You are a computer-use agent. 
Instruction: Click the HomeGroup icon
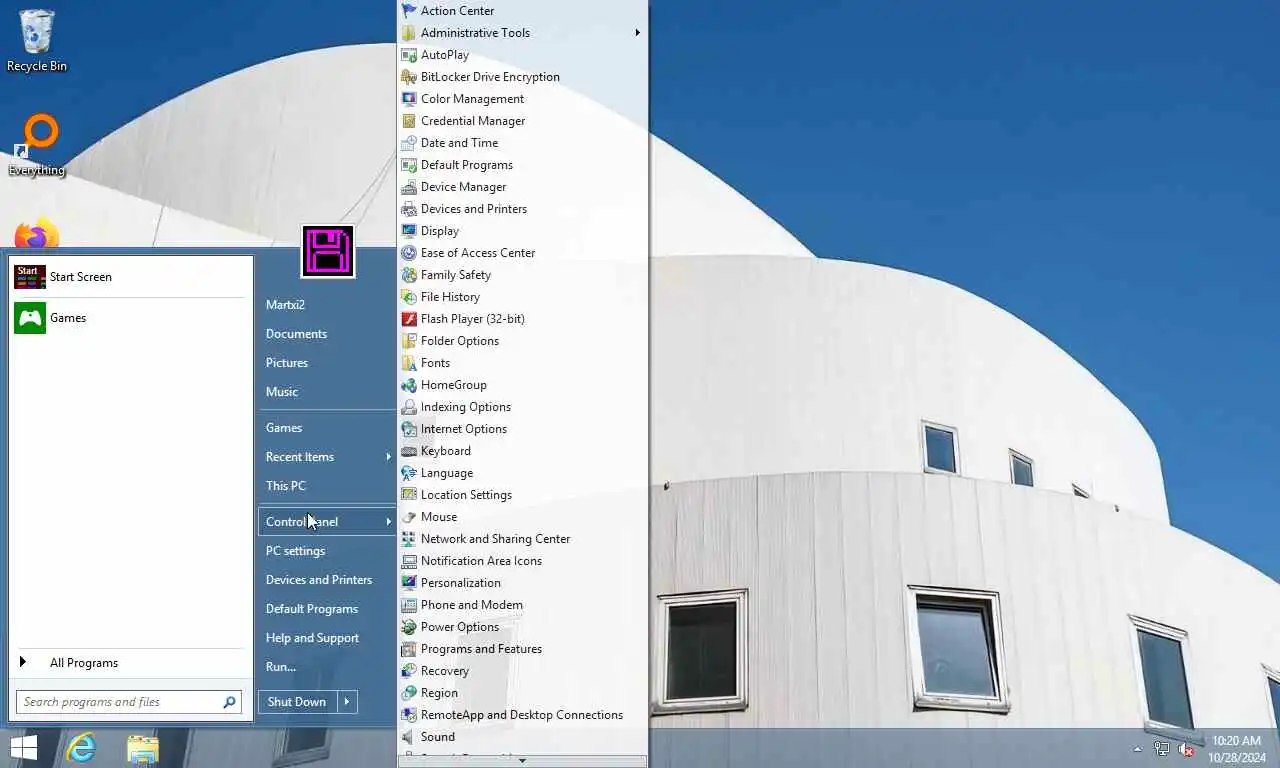pos(408,384)
